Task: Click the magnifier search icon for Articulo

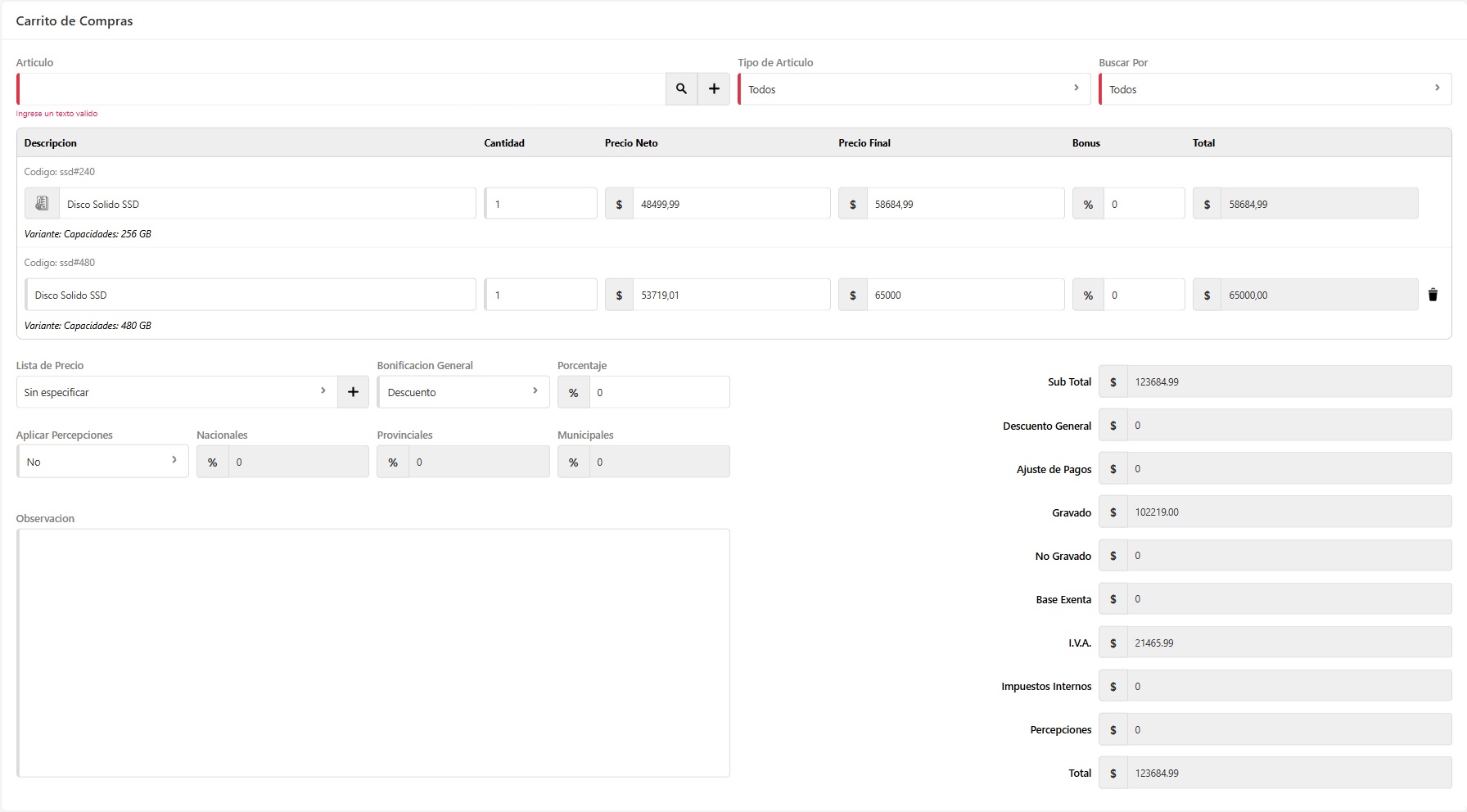Action: pos(681,89)
